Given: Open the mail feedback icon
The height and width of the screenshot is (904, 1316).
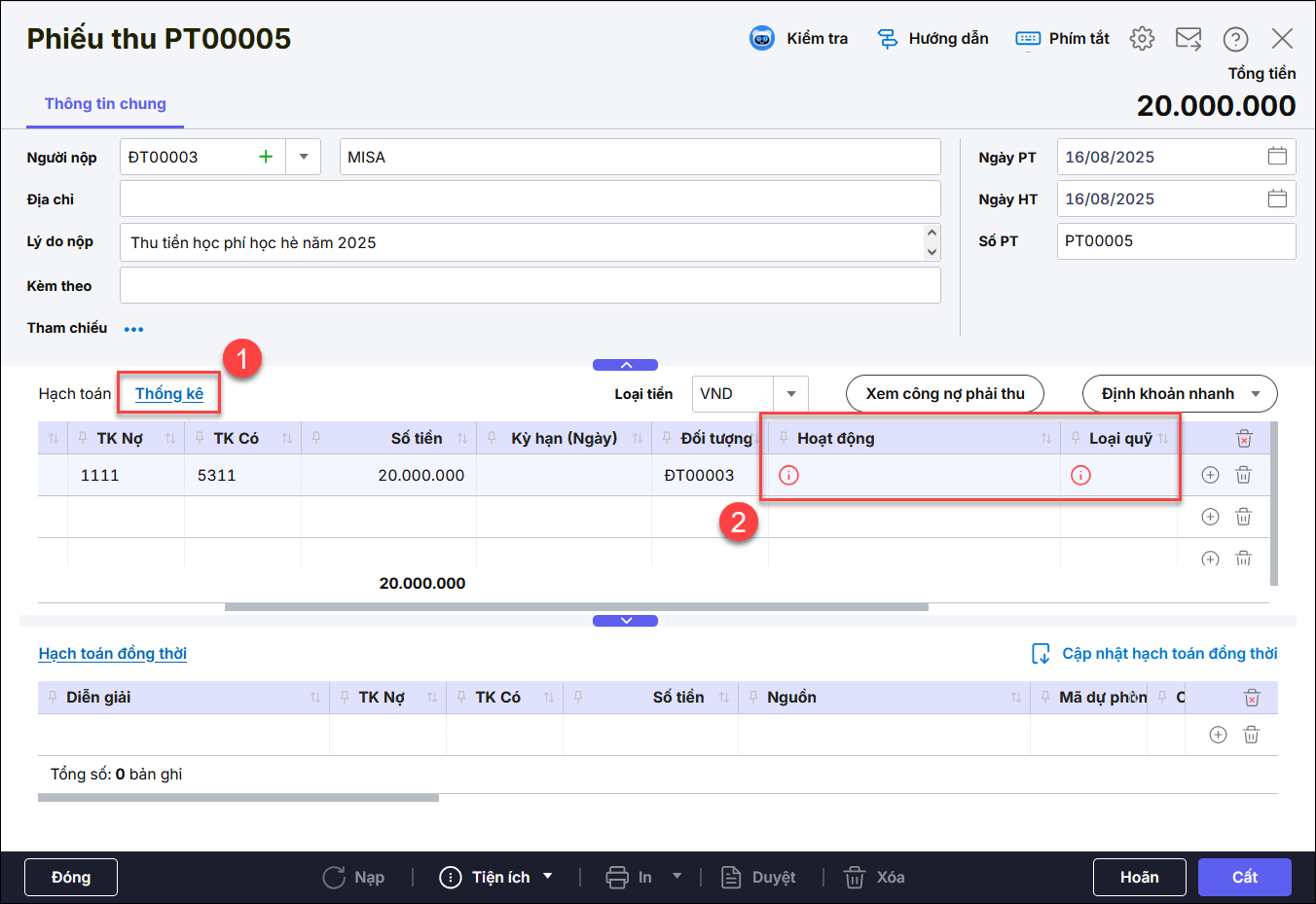Looking at the screenshot, I should pos(1188,39).
